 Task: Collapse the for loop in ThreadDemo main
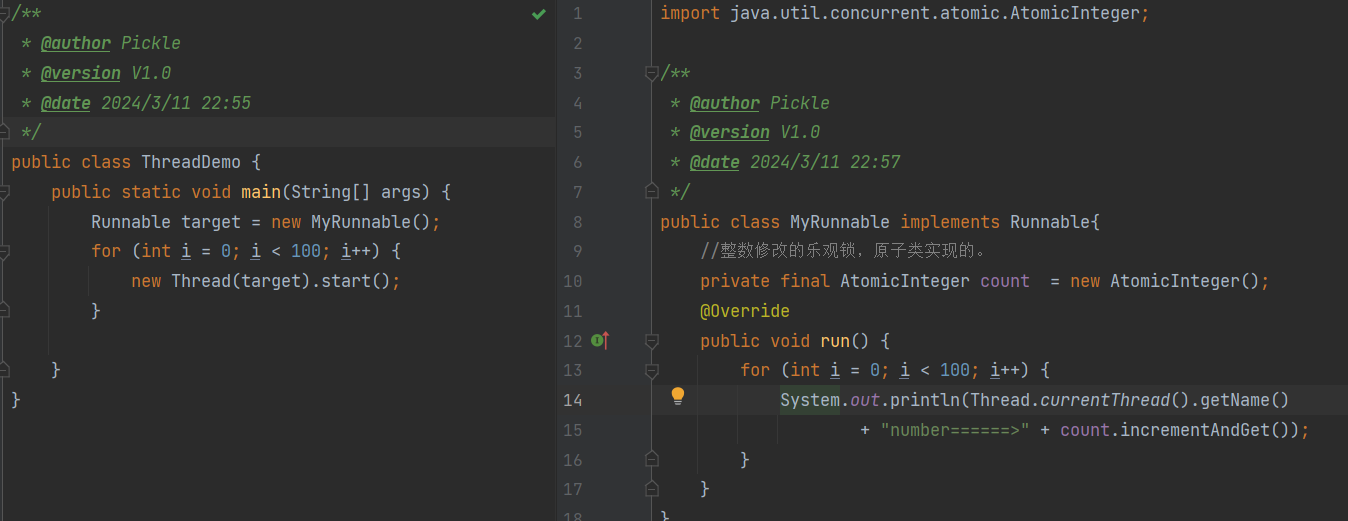pos(4,251)
